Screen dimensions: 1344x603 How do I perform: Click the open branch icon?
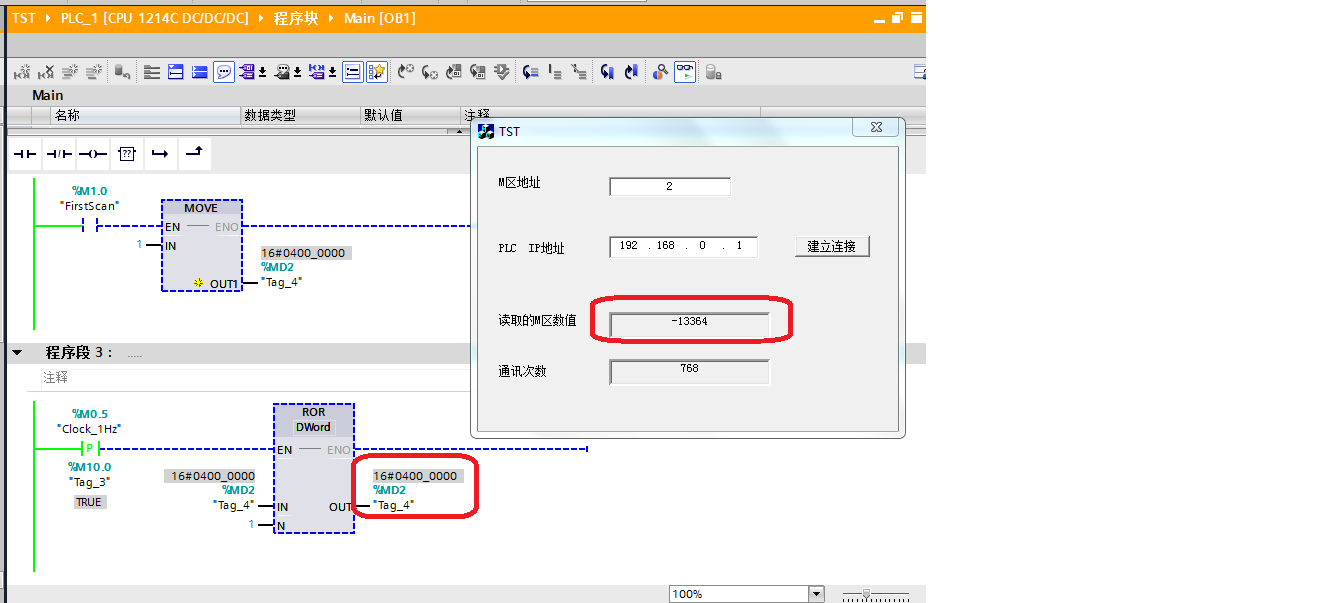coord(159,153)
